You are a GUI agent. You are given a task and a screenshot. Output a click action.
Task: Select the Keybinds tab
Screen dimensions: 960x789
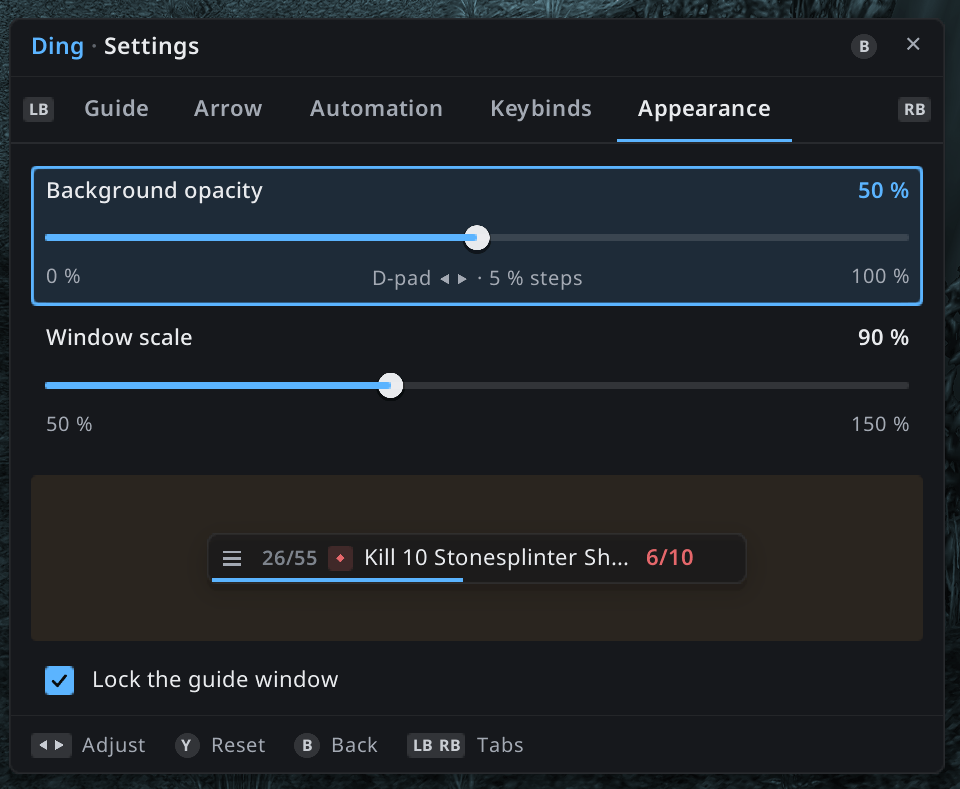541,108
